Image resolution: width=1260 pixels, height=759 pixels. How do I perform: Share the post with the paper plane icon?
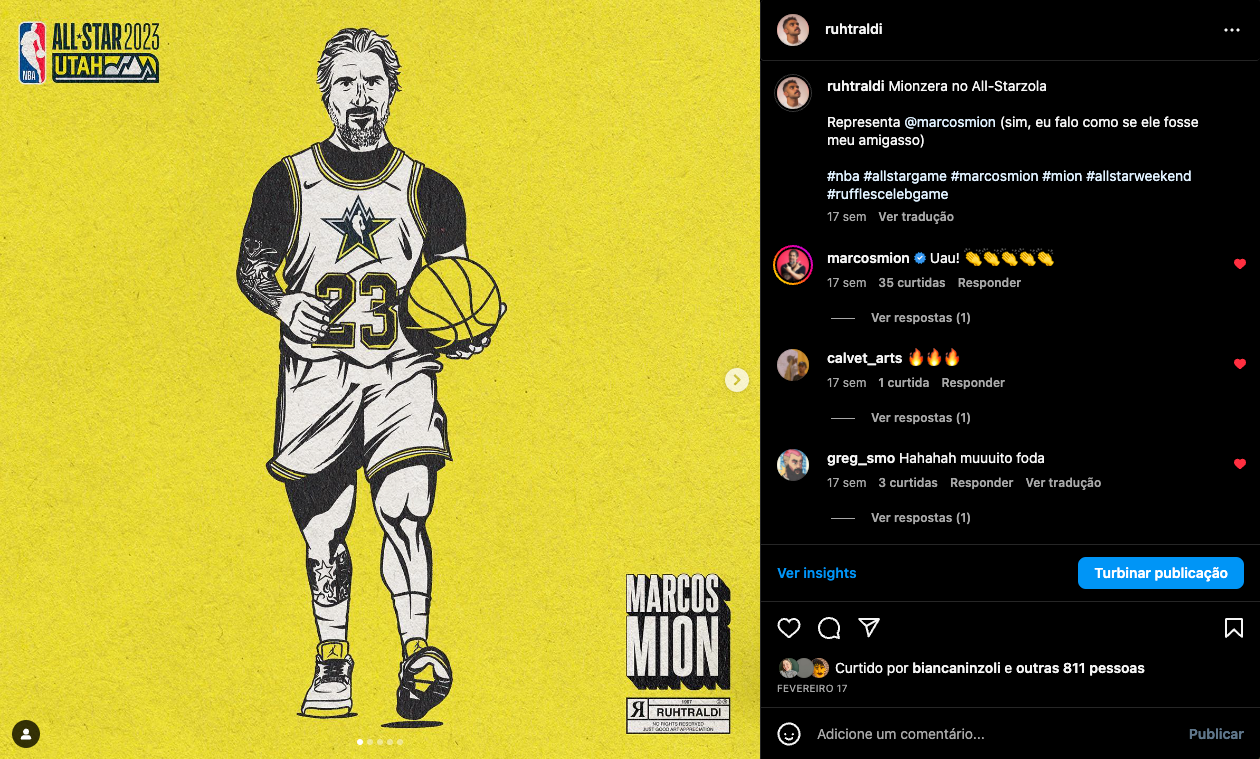[869, 627]
